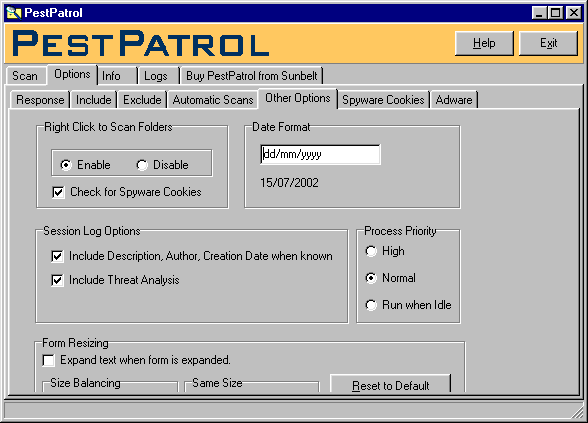Open the Spyware Cookies sub-tab
This screenshot has height=423, width=588.
coord(383,100)
